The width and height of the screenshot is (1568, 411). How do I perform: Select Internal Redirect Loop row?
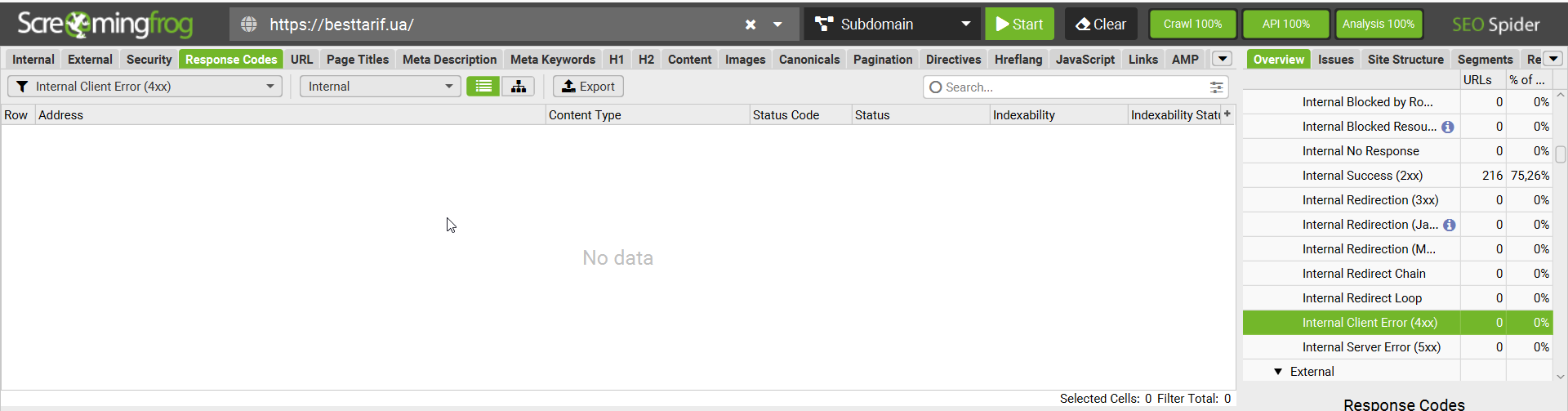pos(1397,298)
